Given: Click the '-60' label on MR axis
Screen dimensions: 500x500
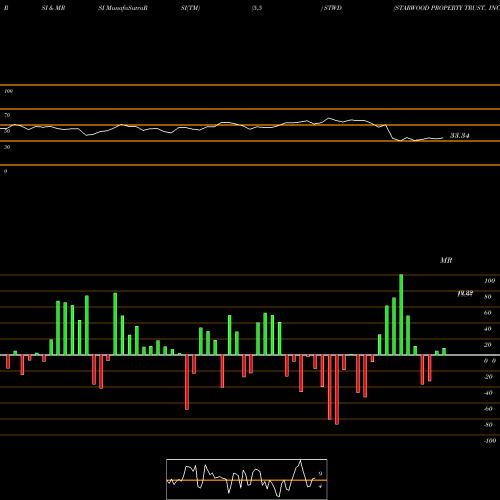Looking at the screenshot, I should pos(488,409).
